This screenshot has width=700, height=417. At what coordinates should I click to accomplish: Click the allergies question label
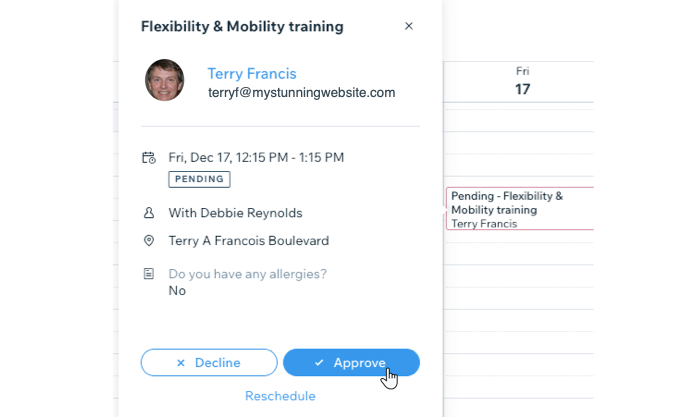247,274
